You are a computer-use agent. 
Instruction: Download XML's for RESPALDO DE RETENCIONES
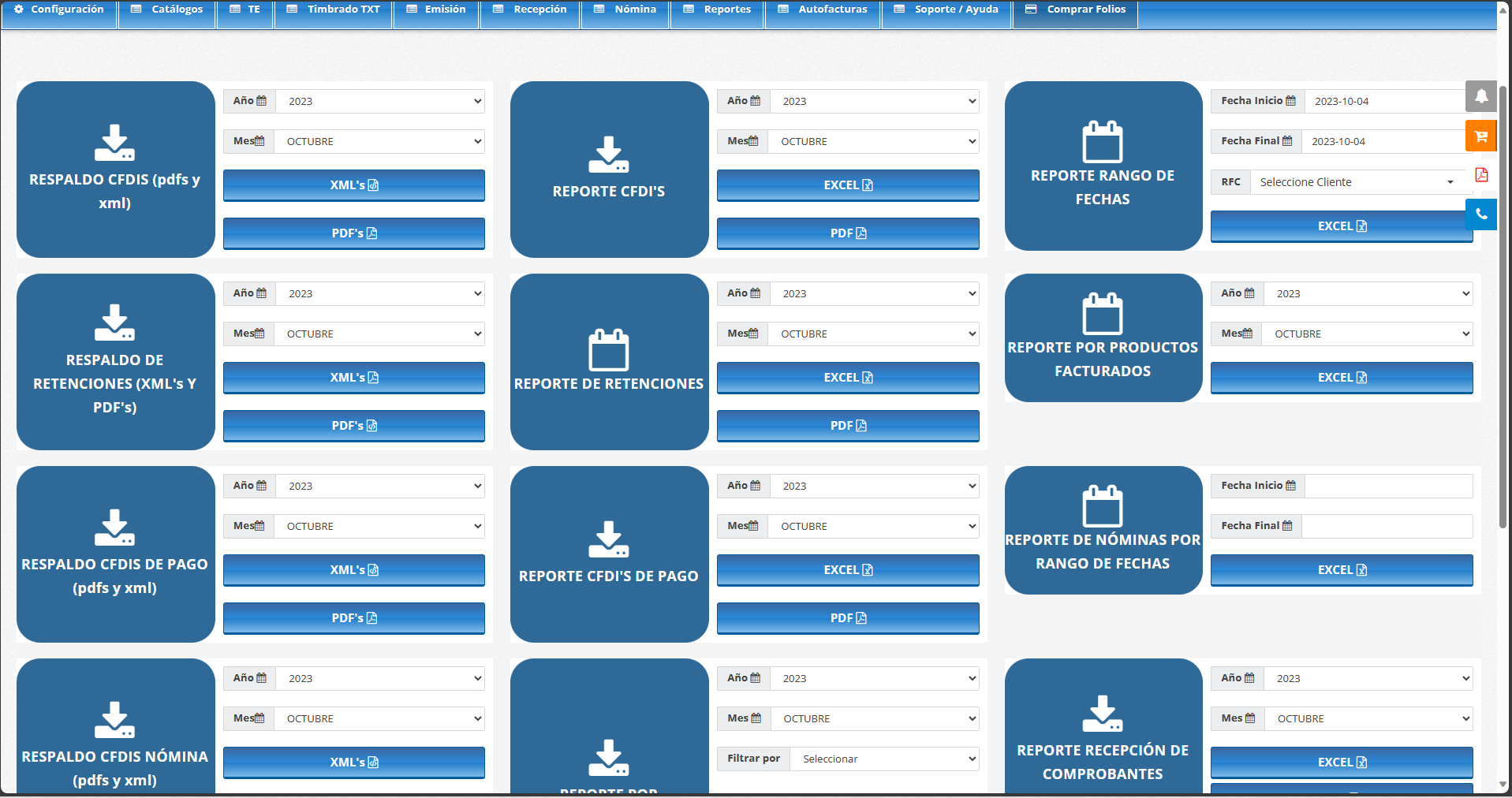[x=353, y=378]
